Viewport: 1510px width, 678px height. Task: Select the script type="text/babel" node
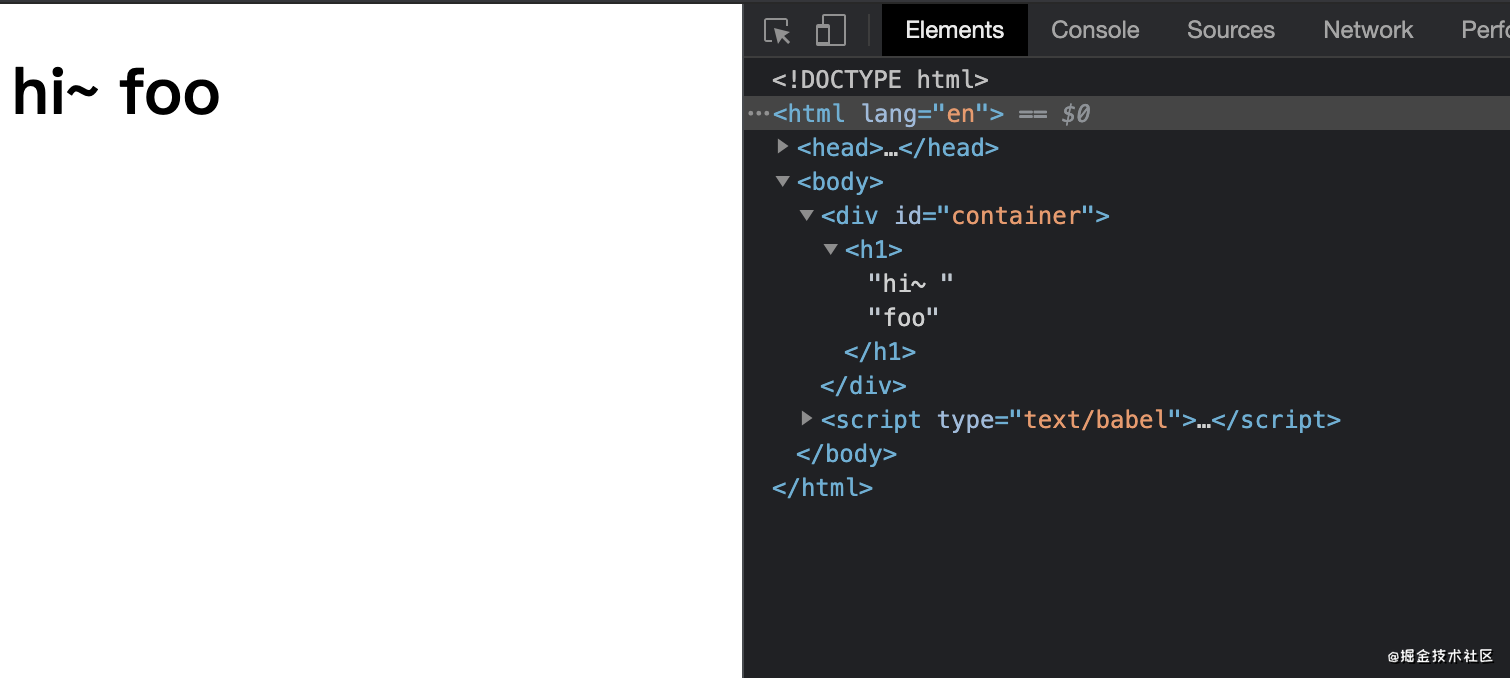tap(1080, 420)
